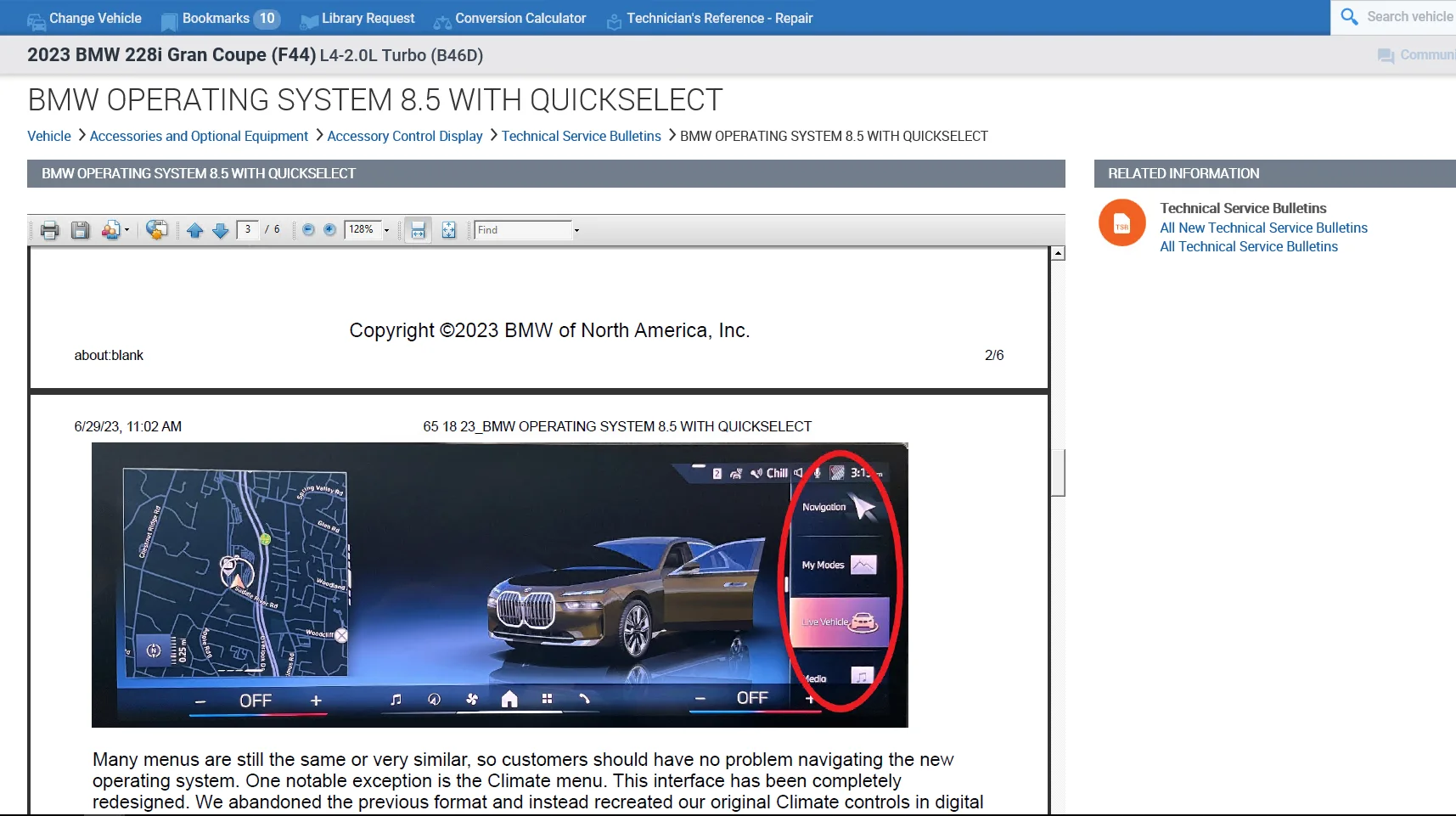
Task: Click the PDF vertical scrollbar thumb
Action: tap(1058, 472)
